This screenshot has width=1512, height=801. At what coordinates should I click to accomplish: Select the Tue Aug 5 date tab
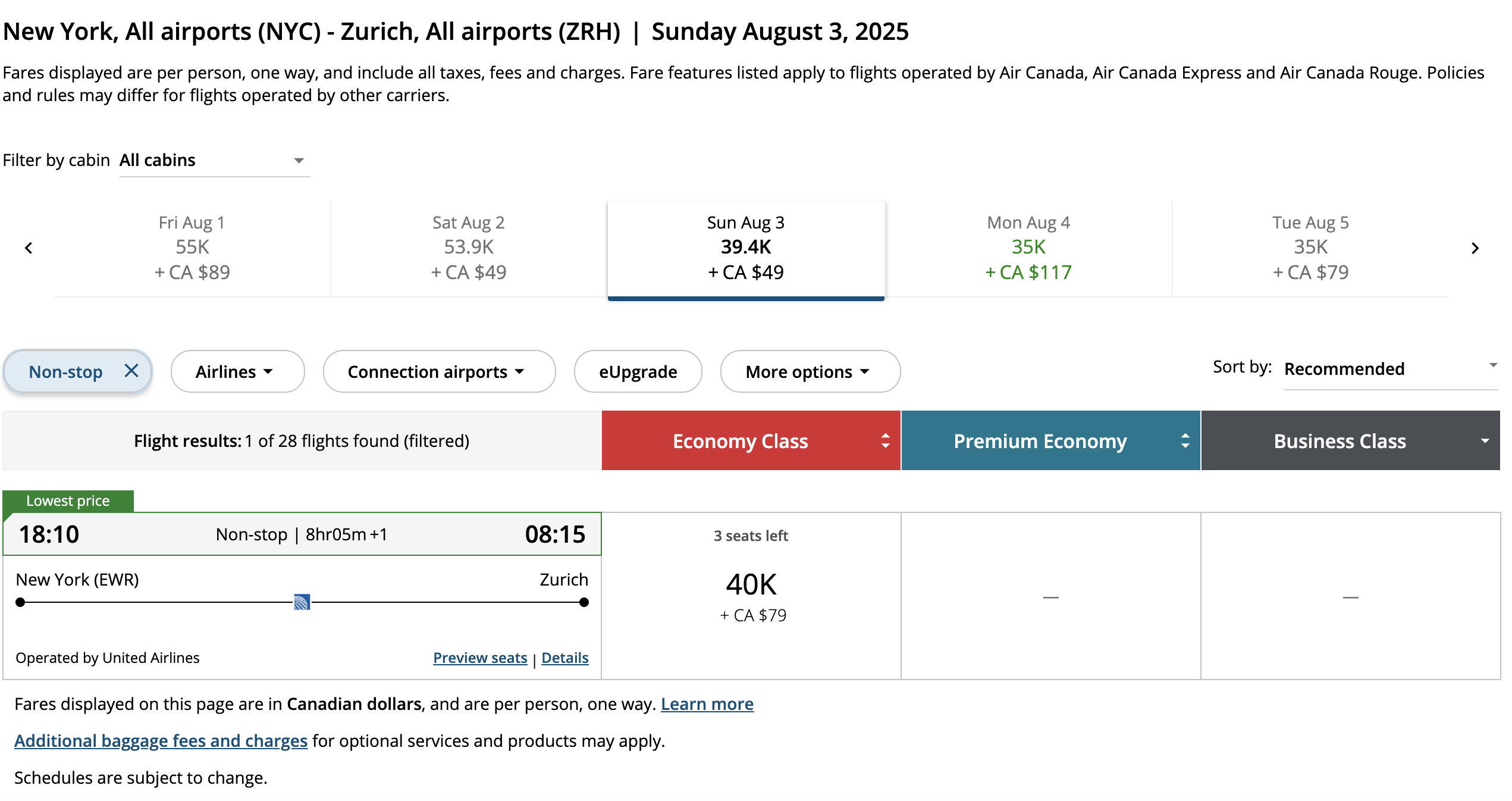pyautogui.click(x=1311, y=248)
